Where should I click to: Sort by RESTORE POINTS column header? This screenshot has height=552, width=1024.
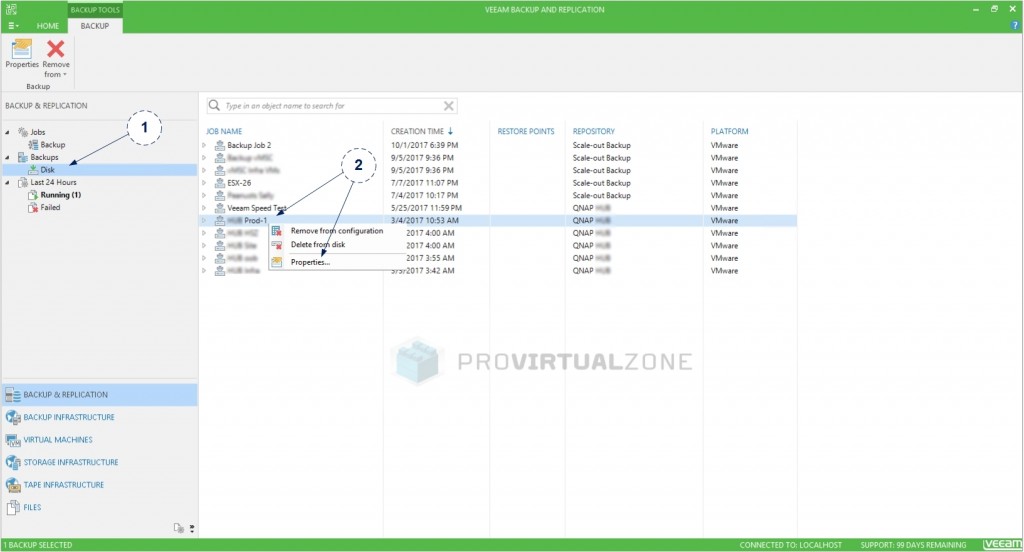tap(526, 131)
